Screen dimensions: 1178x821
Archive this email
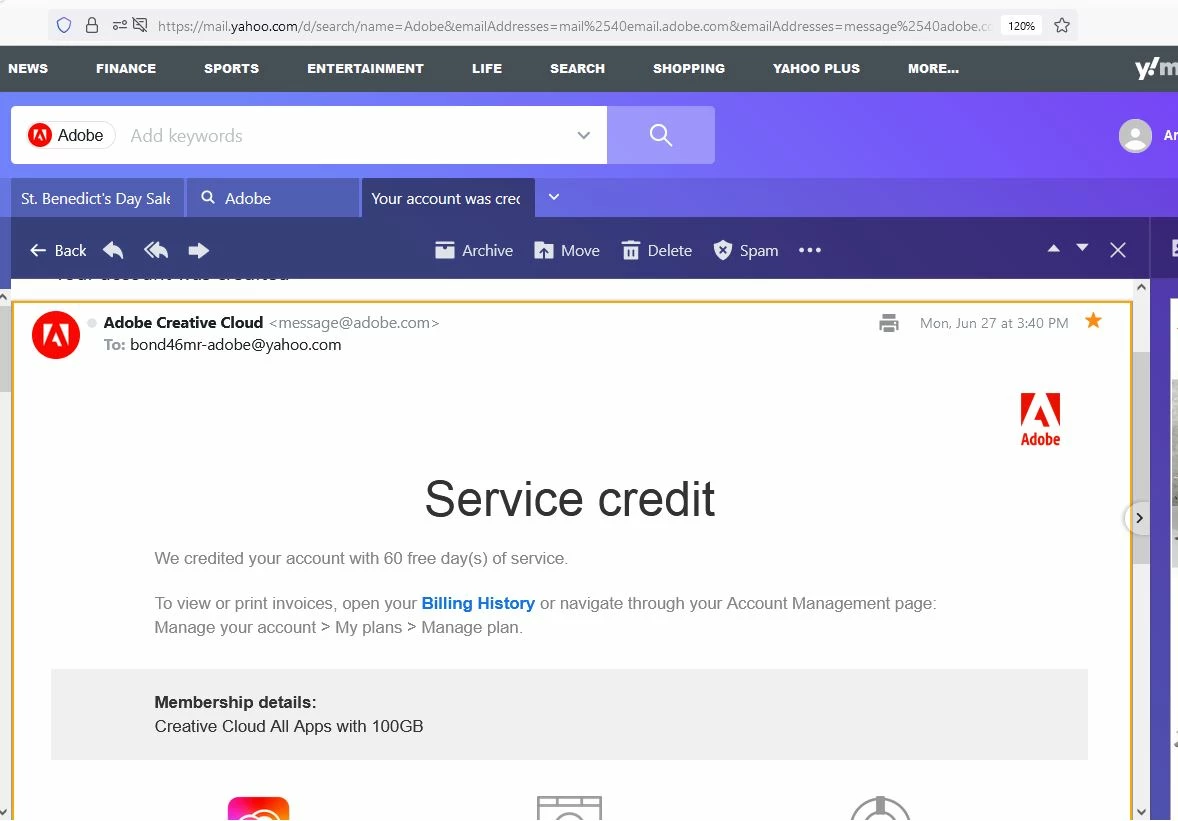[473, 250]
